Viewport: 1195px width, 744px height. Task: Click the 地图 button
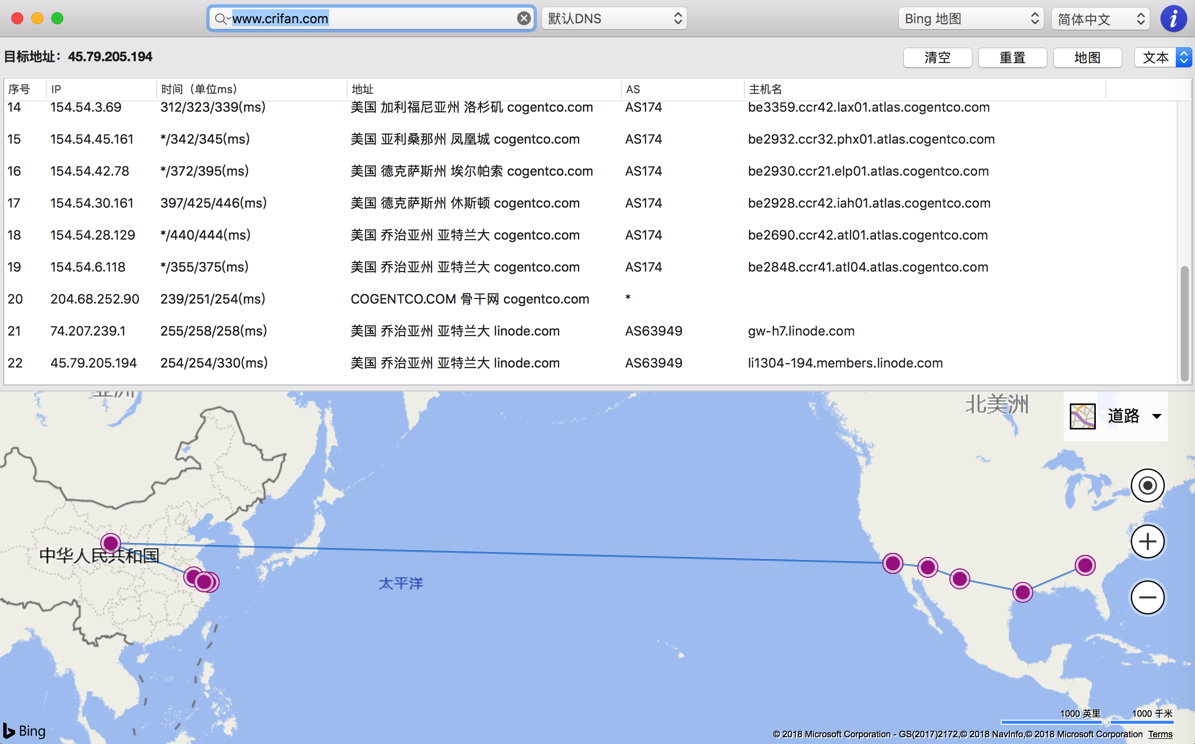click(1087, 57)
